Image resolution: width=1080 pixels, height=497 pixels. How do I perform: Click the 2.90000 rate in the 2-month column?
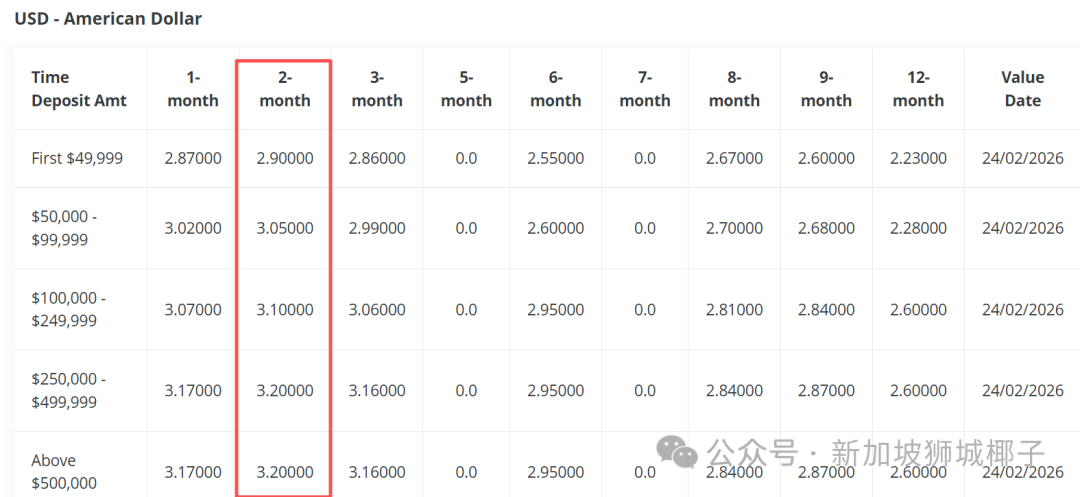(284, 158)
